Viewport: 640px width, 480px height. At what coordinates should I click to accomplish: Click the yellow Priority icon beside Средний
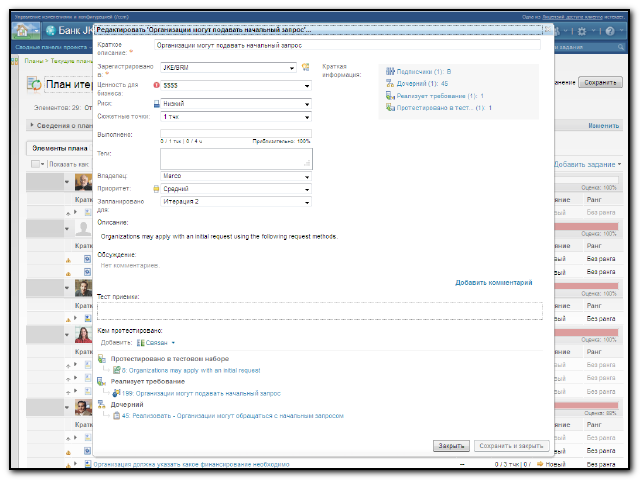coord(156,189)
